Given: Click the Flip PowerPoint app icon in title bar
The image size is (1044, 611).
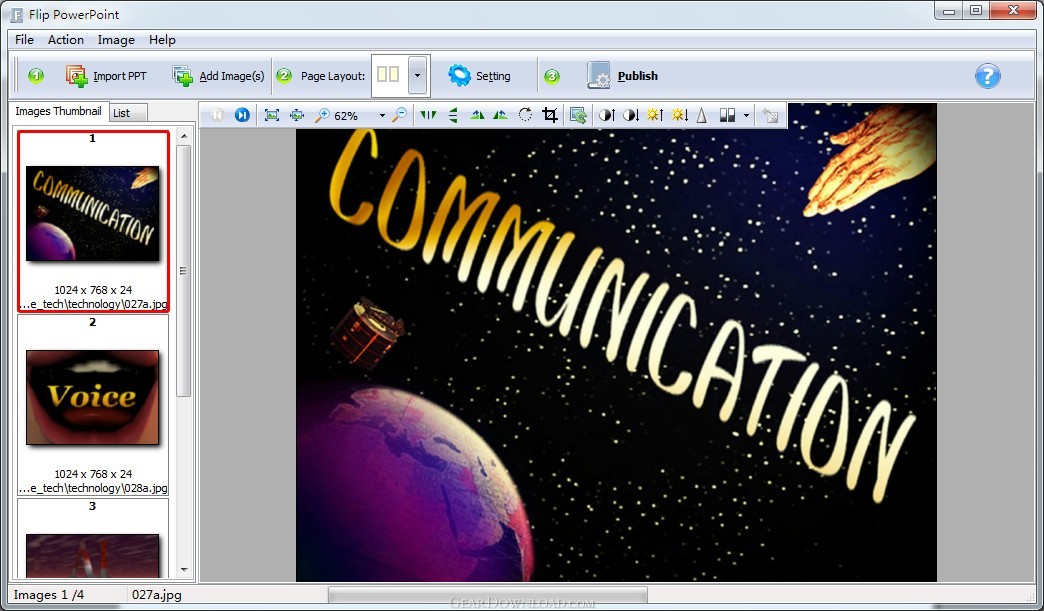Looking at the screenshot, I should 16,14.
